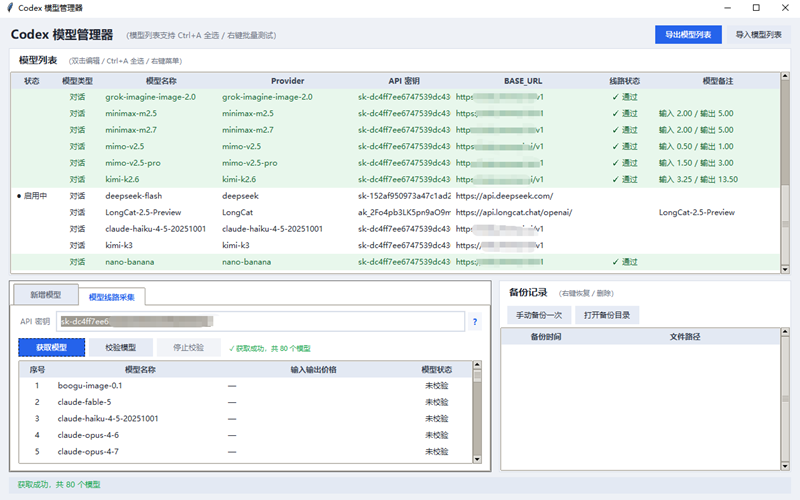Select the LongCat-2.5-Preview model name cell
This screenshot has width=800, height=500.
(143, 212)
